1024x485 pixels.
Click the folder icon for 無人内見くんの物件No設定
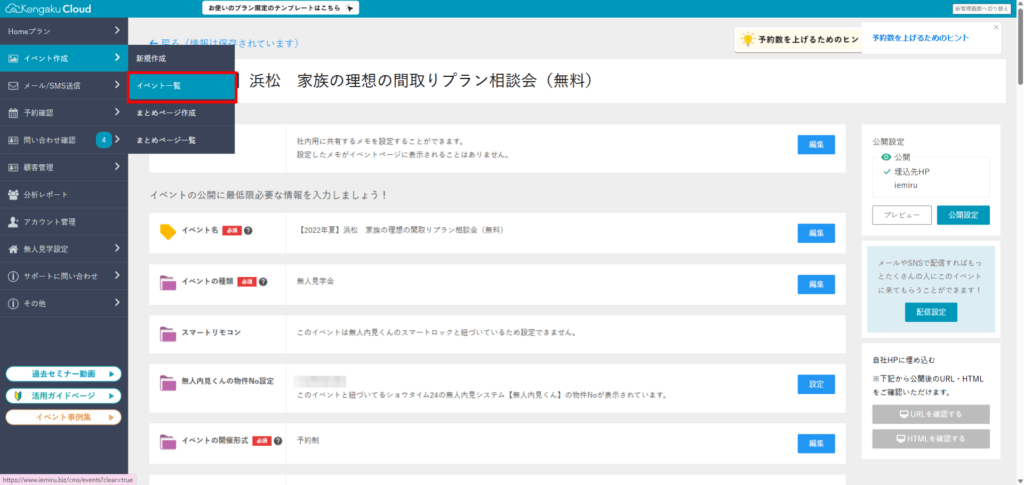click(x=168, y=383)
